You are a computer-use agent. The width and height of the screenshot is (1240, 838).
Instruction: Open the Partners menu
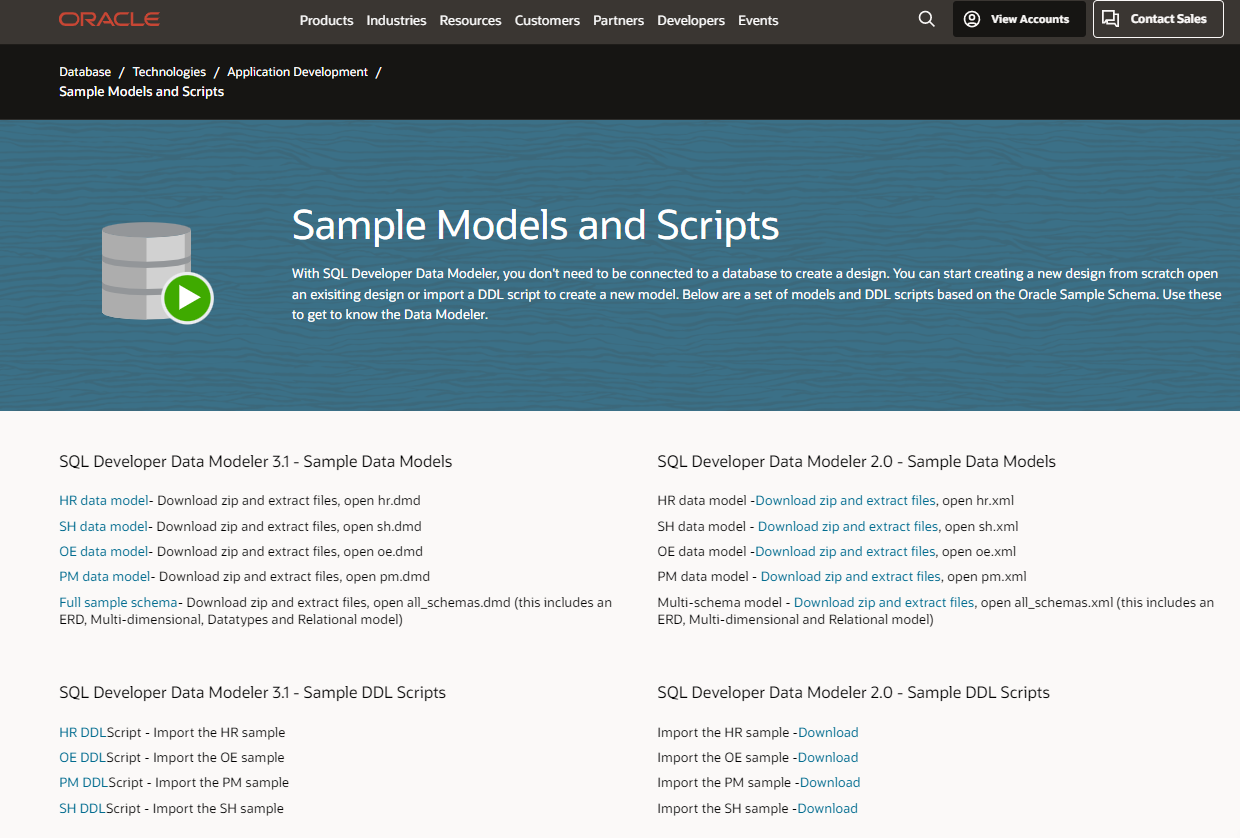tap(619, 20)
